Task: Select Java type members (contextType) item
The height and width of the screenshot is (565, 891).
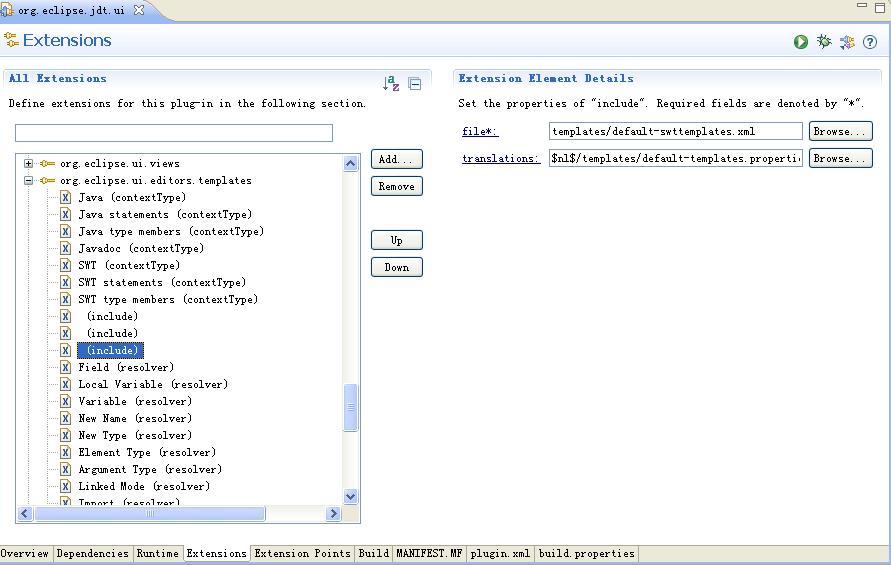Action: click(x=171, y=231)
